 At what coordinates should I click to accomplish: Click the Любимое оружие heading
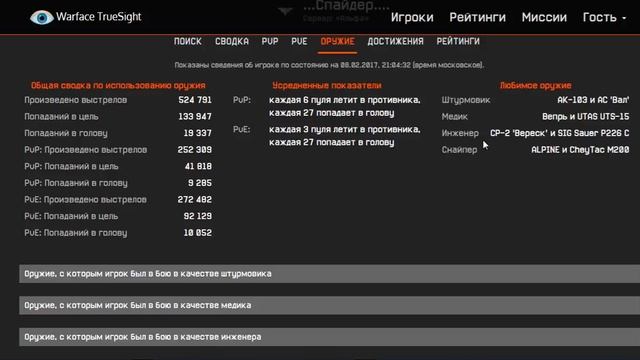pyautogui.click(x=536, y=85)
